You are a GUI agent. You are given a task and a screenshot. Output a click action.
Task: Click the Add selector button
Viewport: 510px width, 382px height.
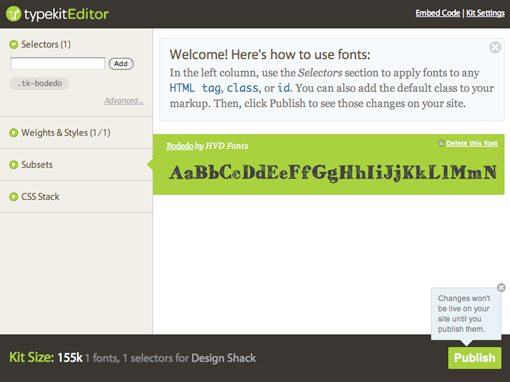[121, 64]
